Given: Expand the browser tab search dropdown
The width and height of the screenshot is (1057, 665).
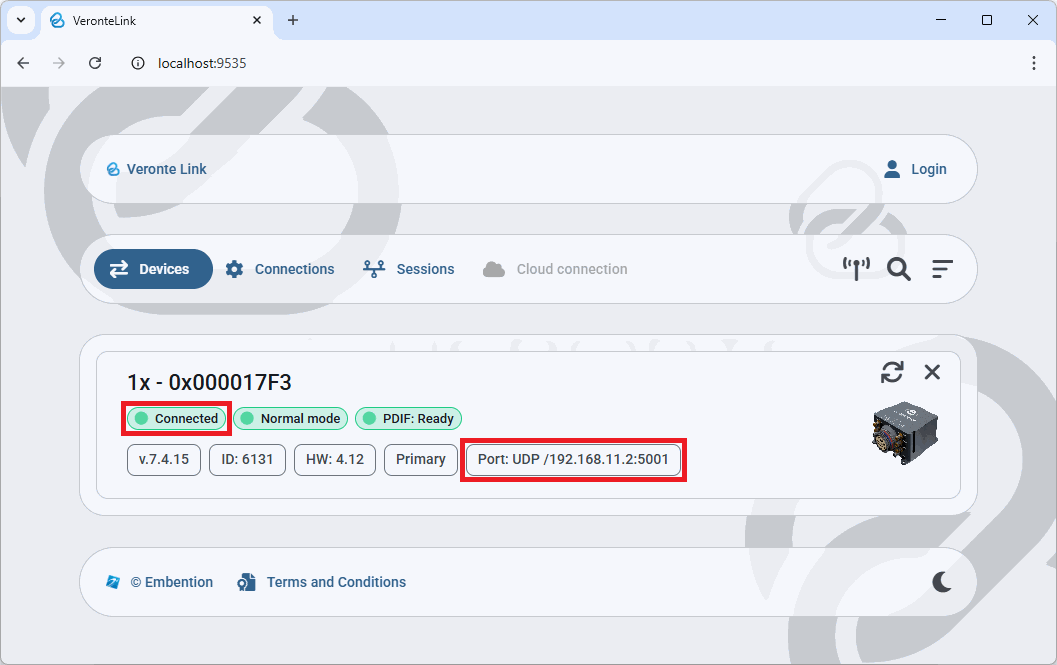Looking at the screenshot, I should pos(20,20).
